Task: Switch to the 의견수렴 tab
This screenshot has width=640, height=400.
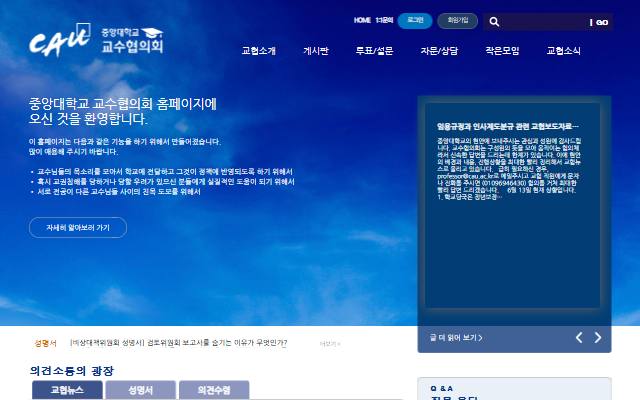Action: coord(214,390)
